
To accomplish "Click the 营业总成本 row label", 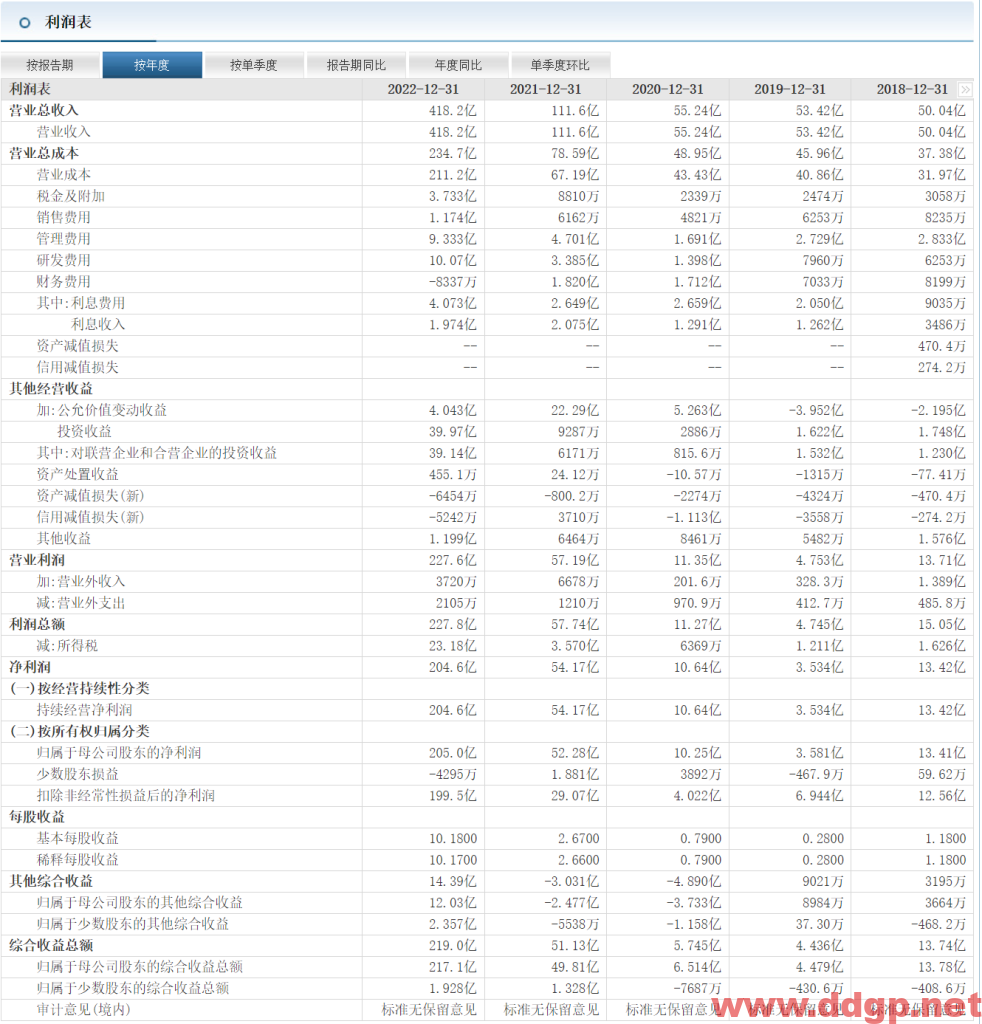I will (44, 153).
